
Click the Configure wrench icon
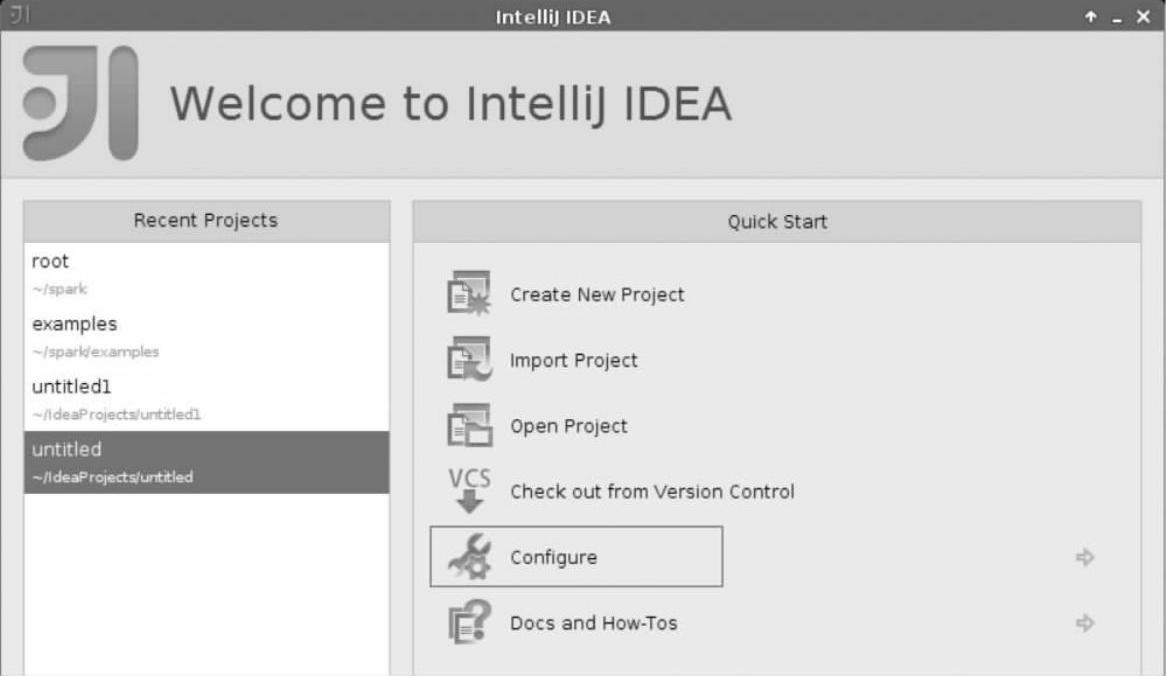tap(468, 557)
